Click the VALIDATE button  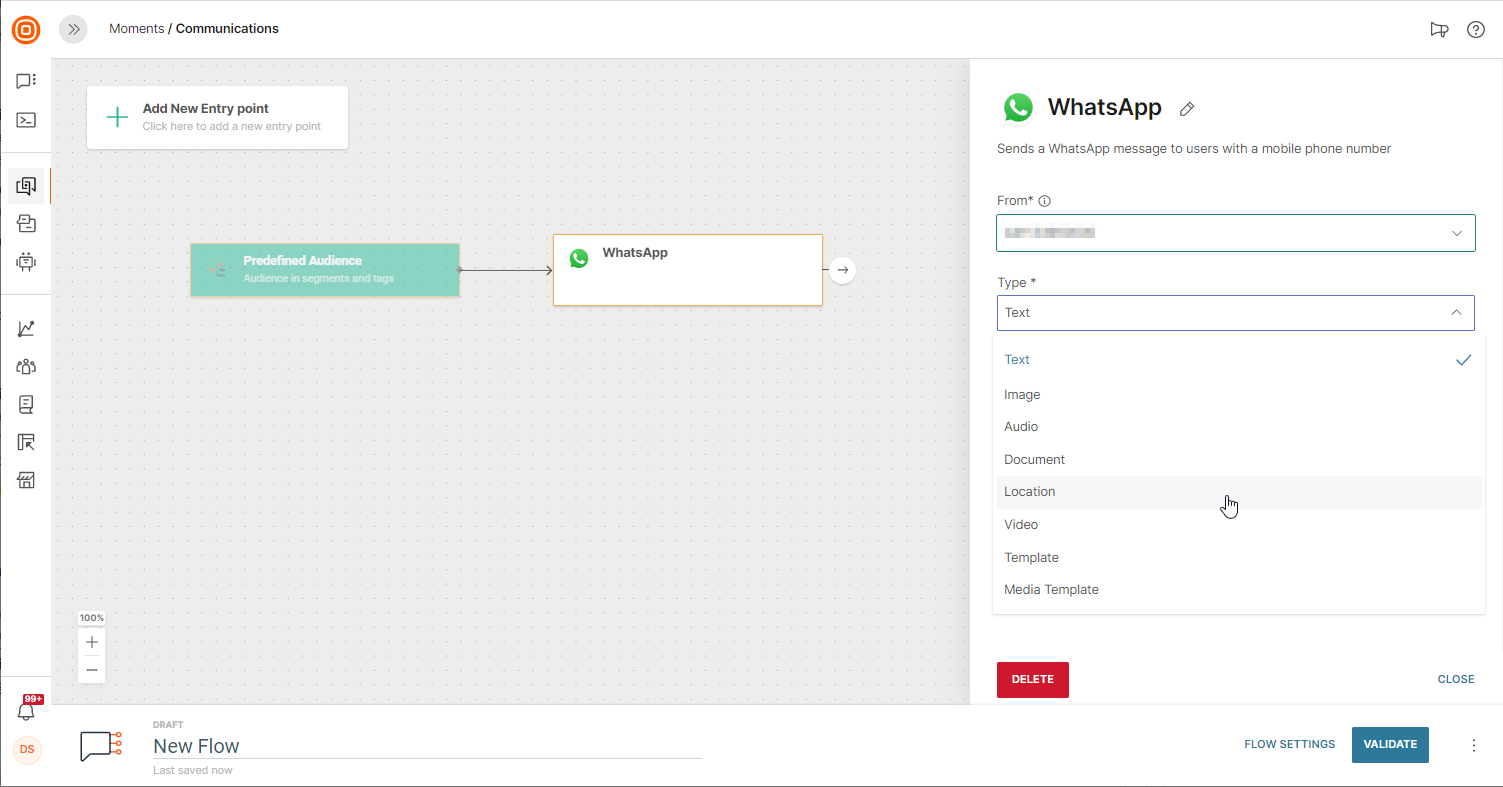tap(1390, 745)
